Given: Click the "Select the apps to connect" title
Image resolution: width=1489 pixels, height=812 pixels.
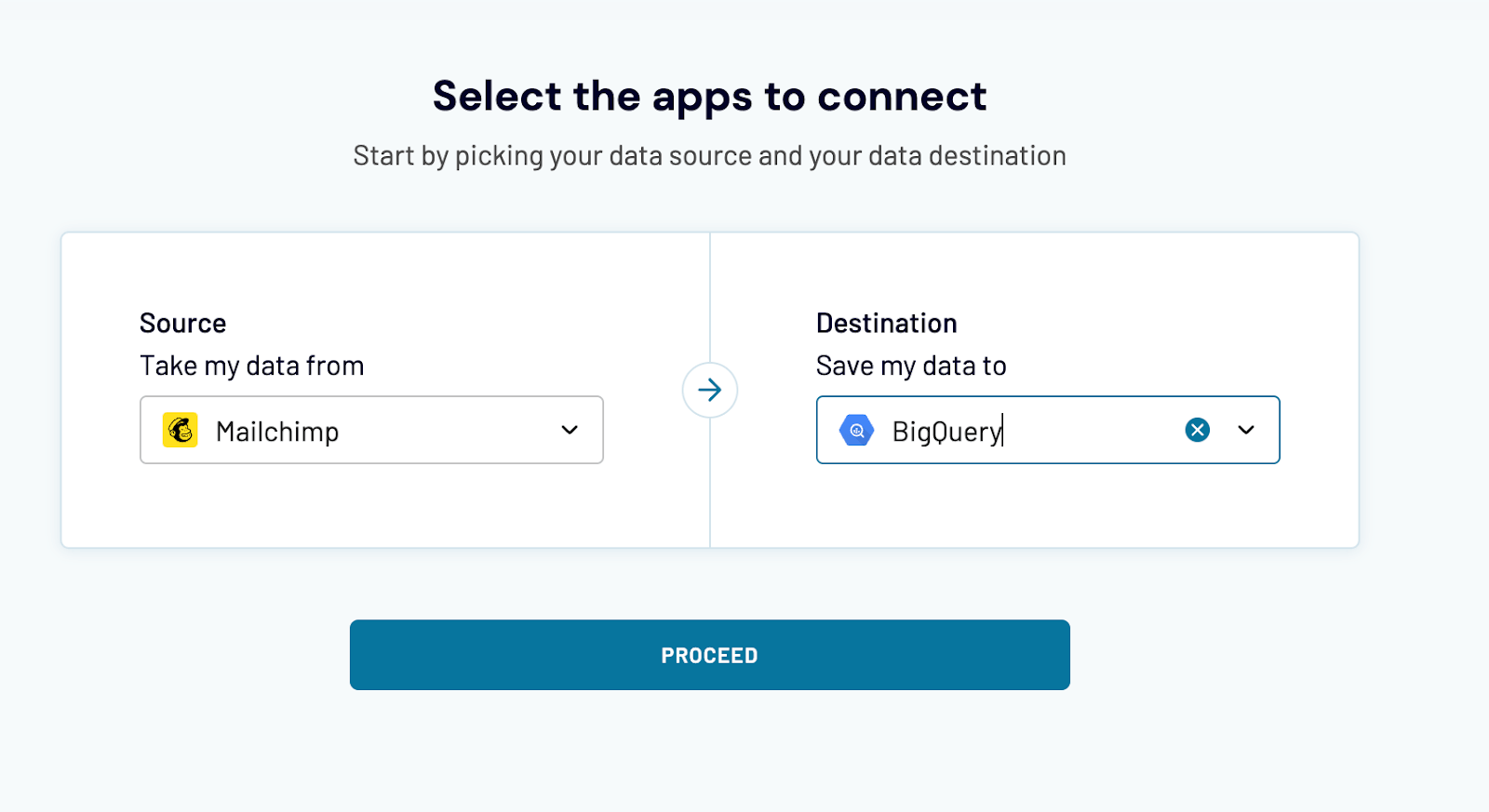Looking at the screenshot, I should [709, 97].
